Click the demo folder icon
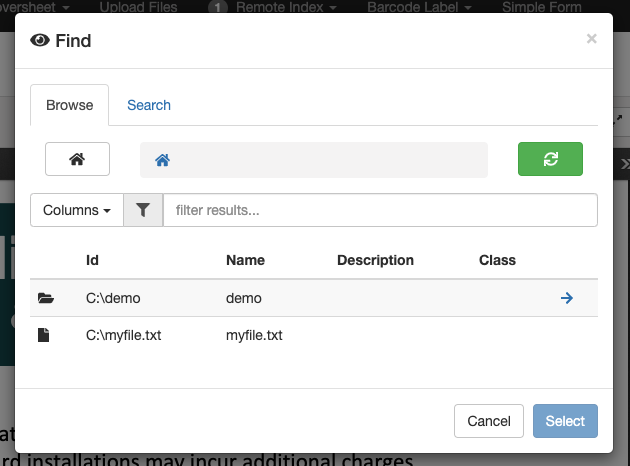This screenshot has height=466, width=630. (x=44, y=298)
